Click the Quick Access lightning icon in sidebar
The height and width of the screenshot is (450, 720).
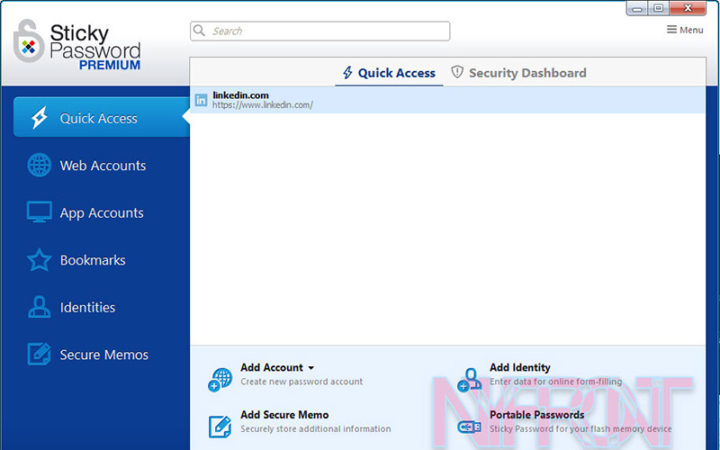[x=39, y=118]
